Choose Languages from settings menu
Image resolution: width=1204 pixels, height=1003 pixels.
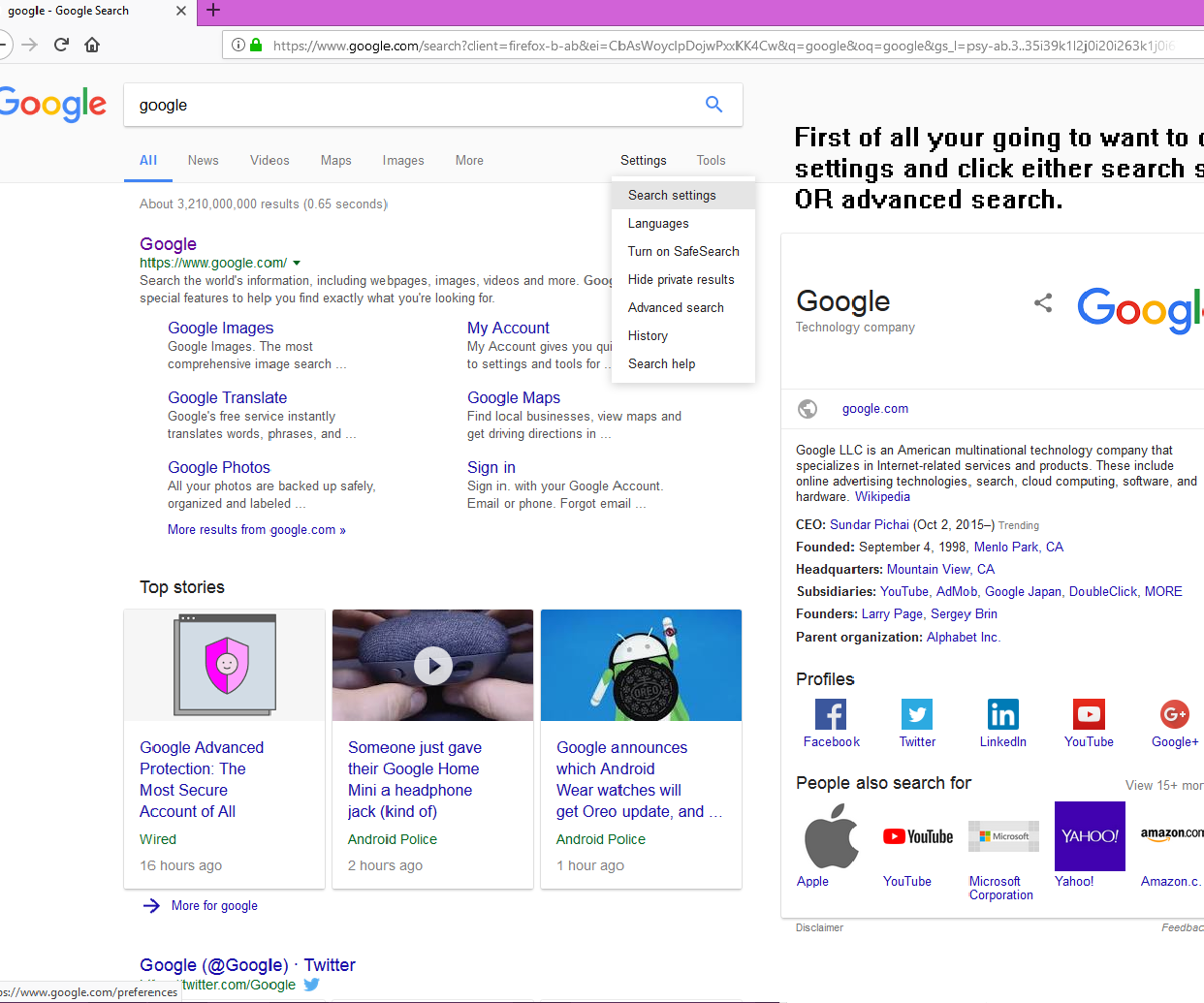683,223
